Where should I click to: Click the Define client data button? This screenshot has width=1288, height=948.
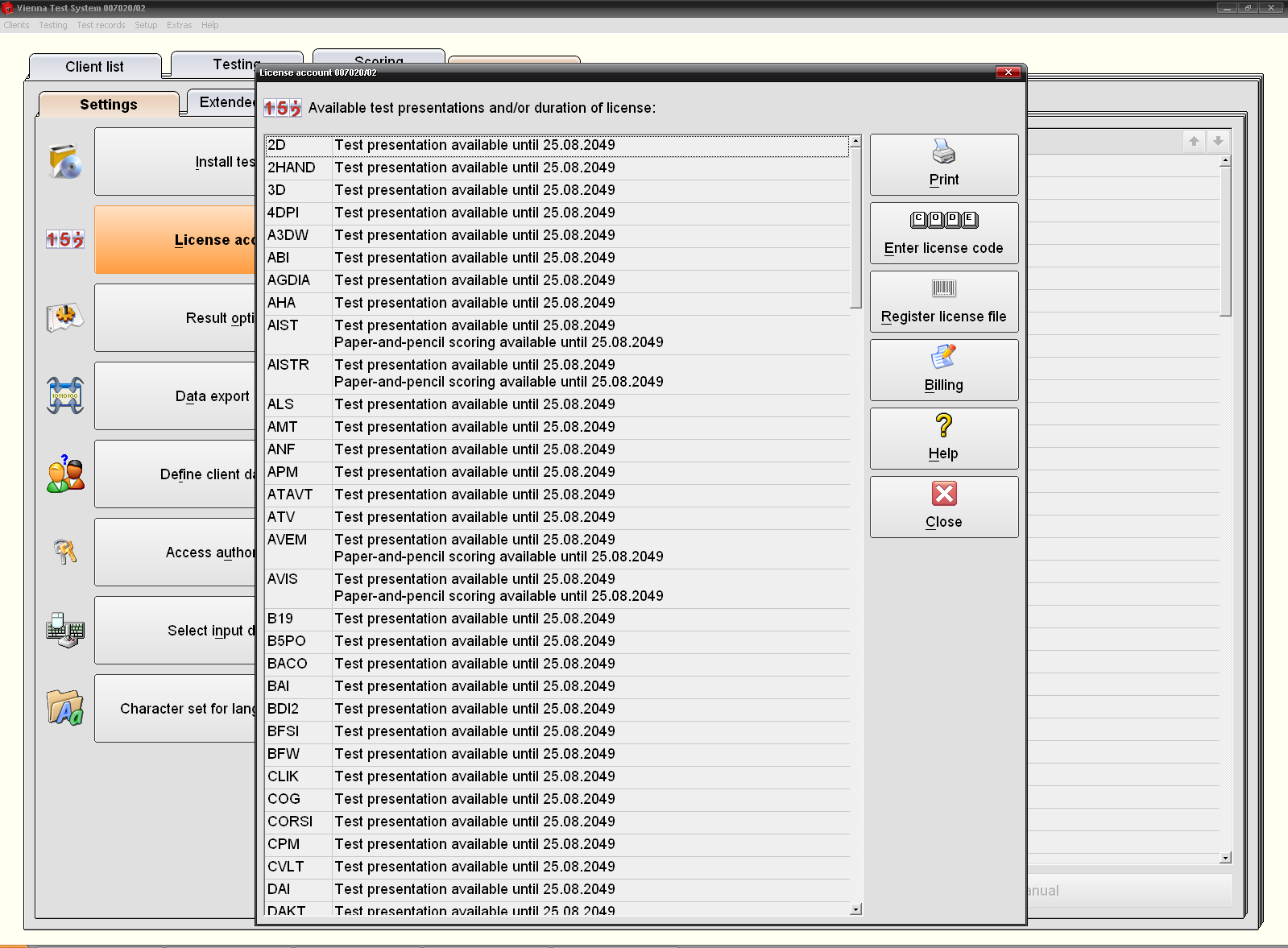[x=175, y=474]
